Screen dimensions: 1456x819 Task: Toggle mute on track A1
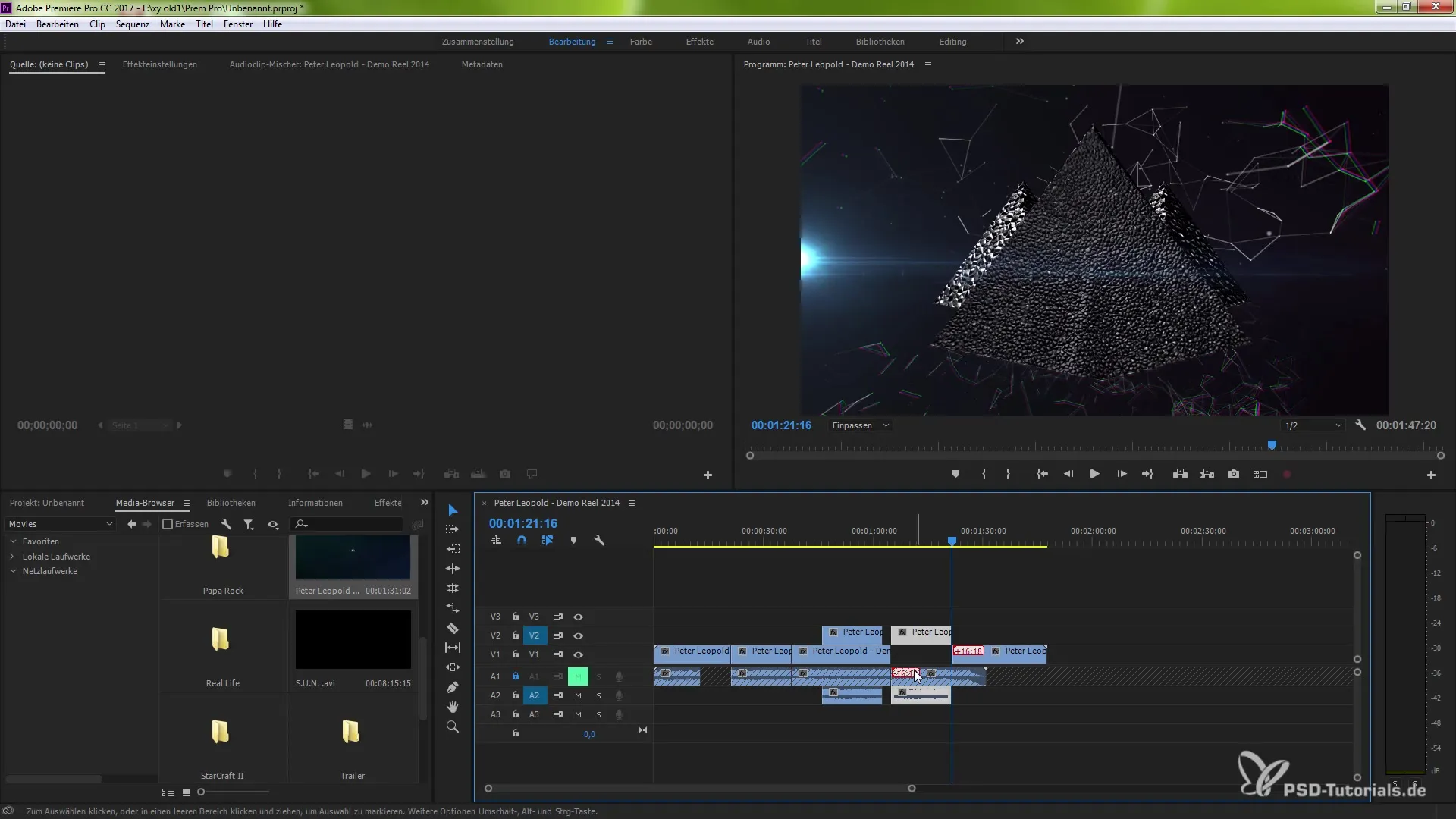578,676
